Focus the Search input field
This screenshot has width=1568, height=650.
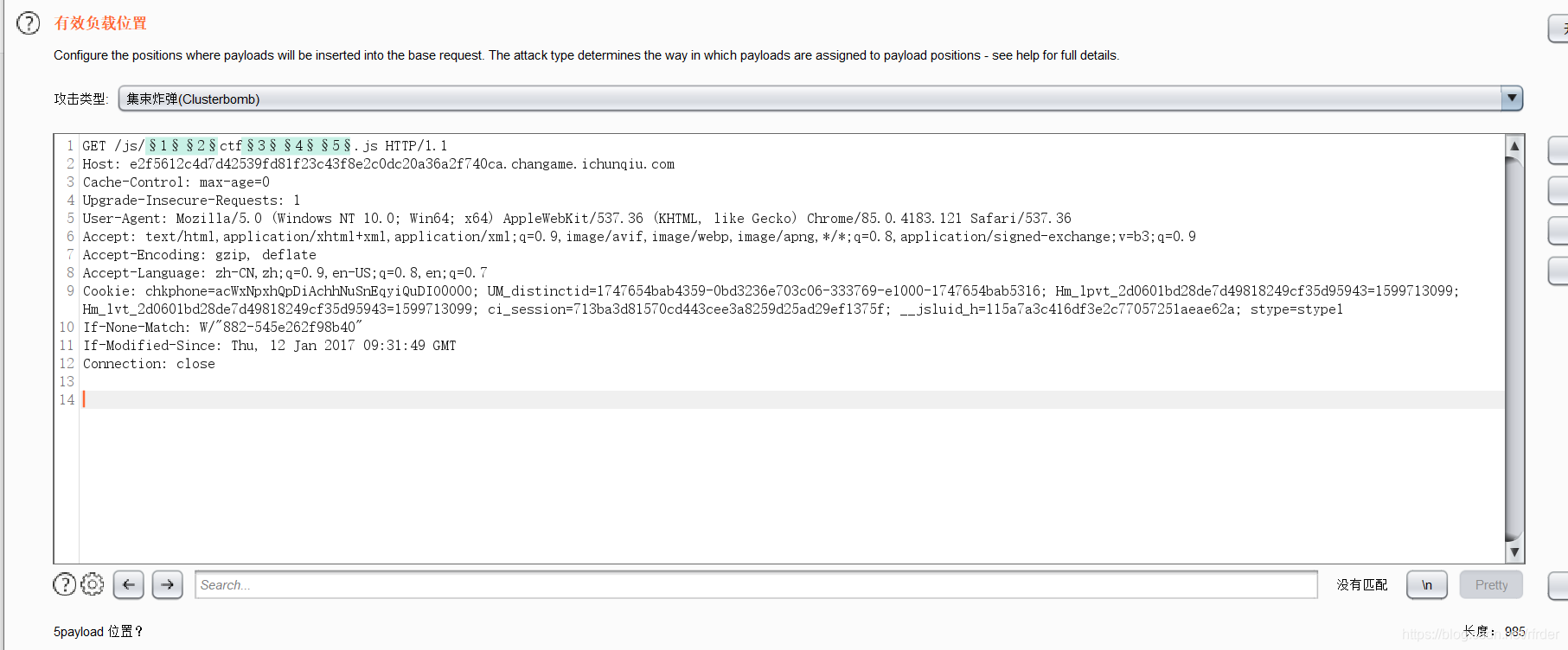756,584
